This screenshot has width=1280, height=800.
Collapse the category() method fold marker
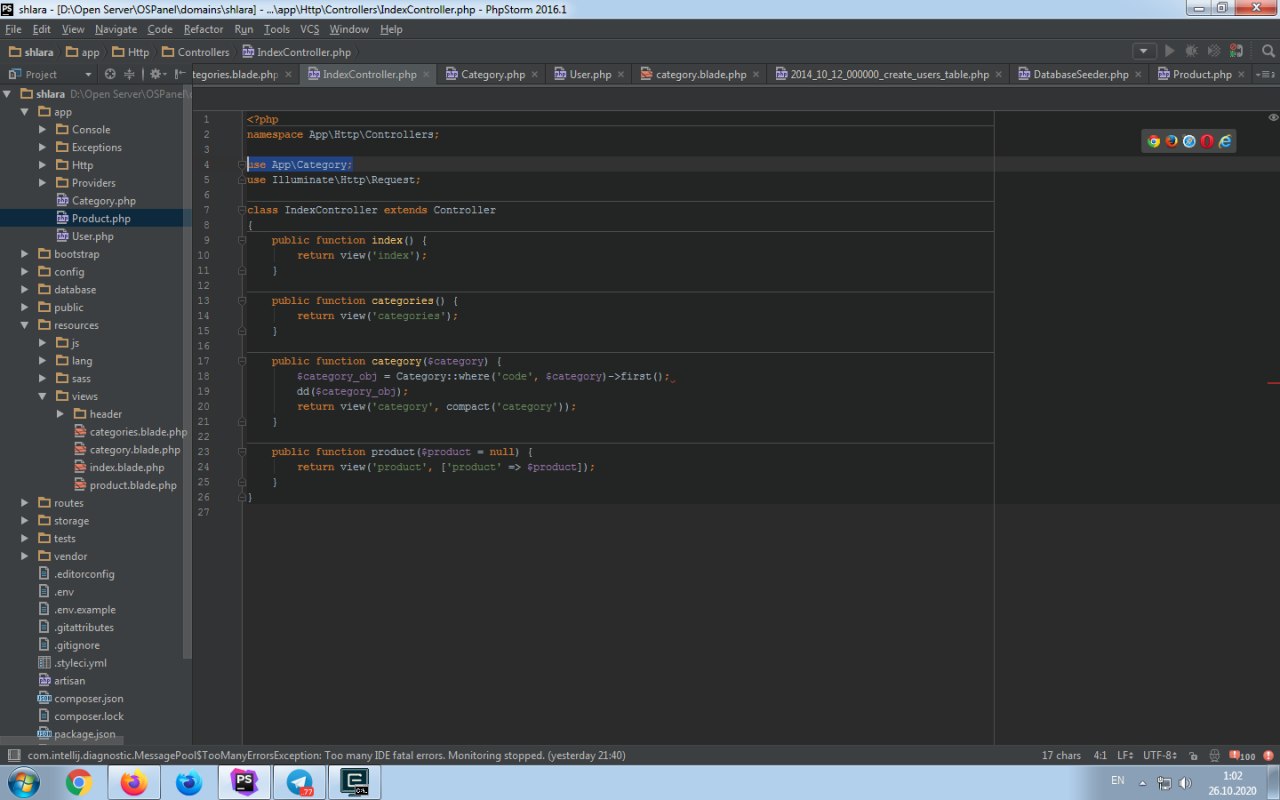(x=242, y=361)
